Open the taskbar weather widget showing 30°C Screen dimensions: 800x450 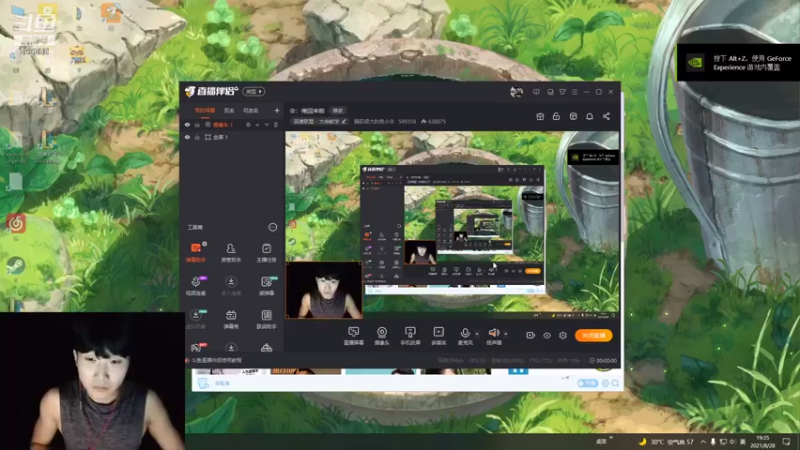pyautogui.click(x=666, y=441)
